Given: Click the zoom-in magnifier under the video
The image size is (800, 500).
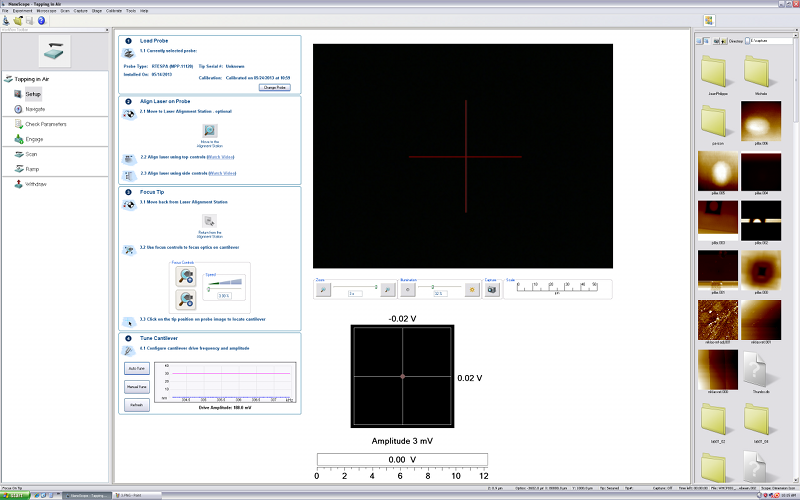Looking at the screenshot, I should 387,289.
